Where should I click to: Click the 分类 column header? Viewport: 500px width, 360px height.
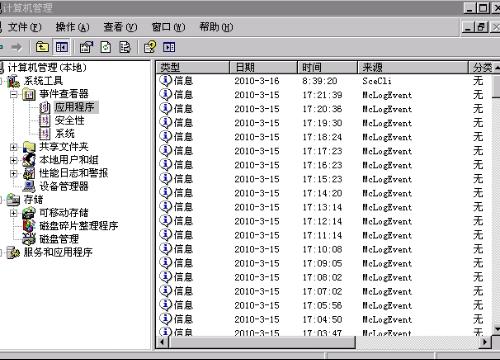pyautogui.click(x=482, y=67)
